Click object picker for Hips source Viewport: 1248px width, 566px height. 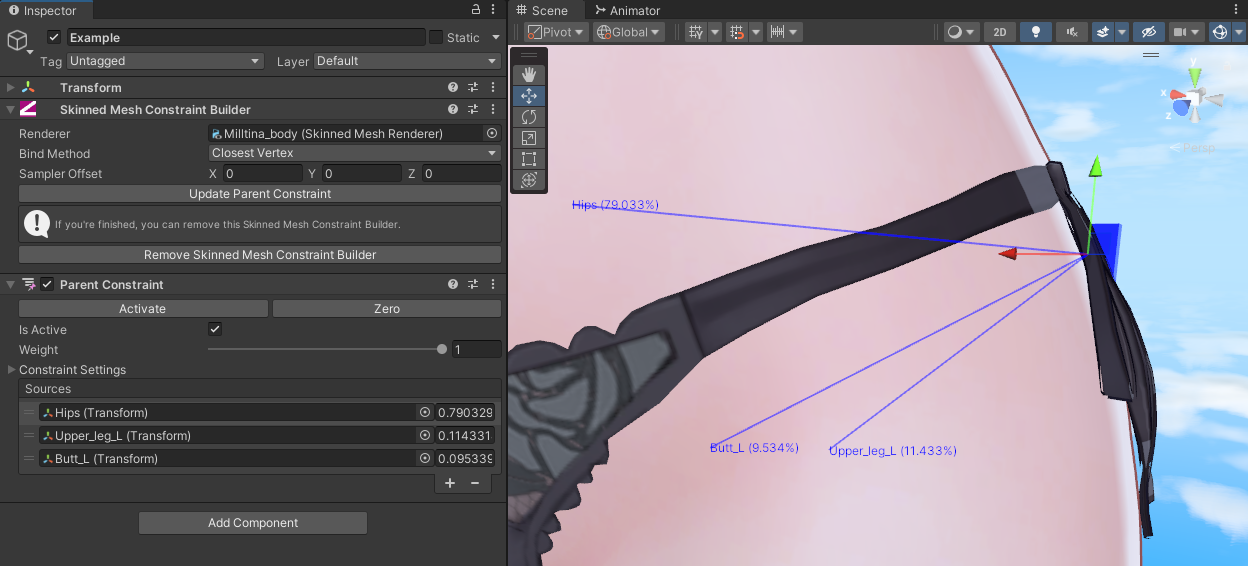(x=425, y=412)
